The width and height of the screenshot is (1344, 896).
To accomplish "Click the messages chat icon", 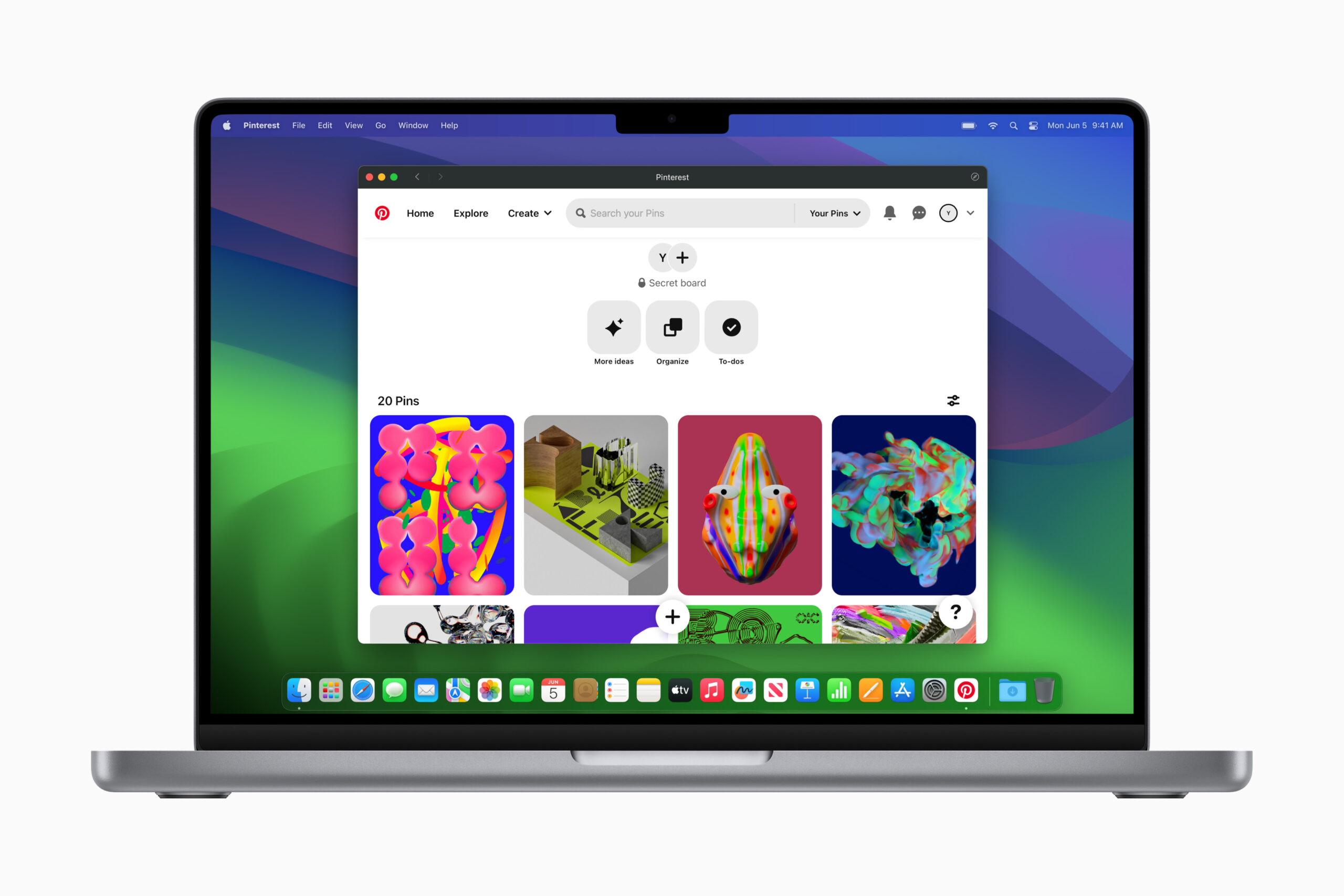I will 917,213.
